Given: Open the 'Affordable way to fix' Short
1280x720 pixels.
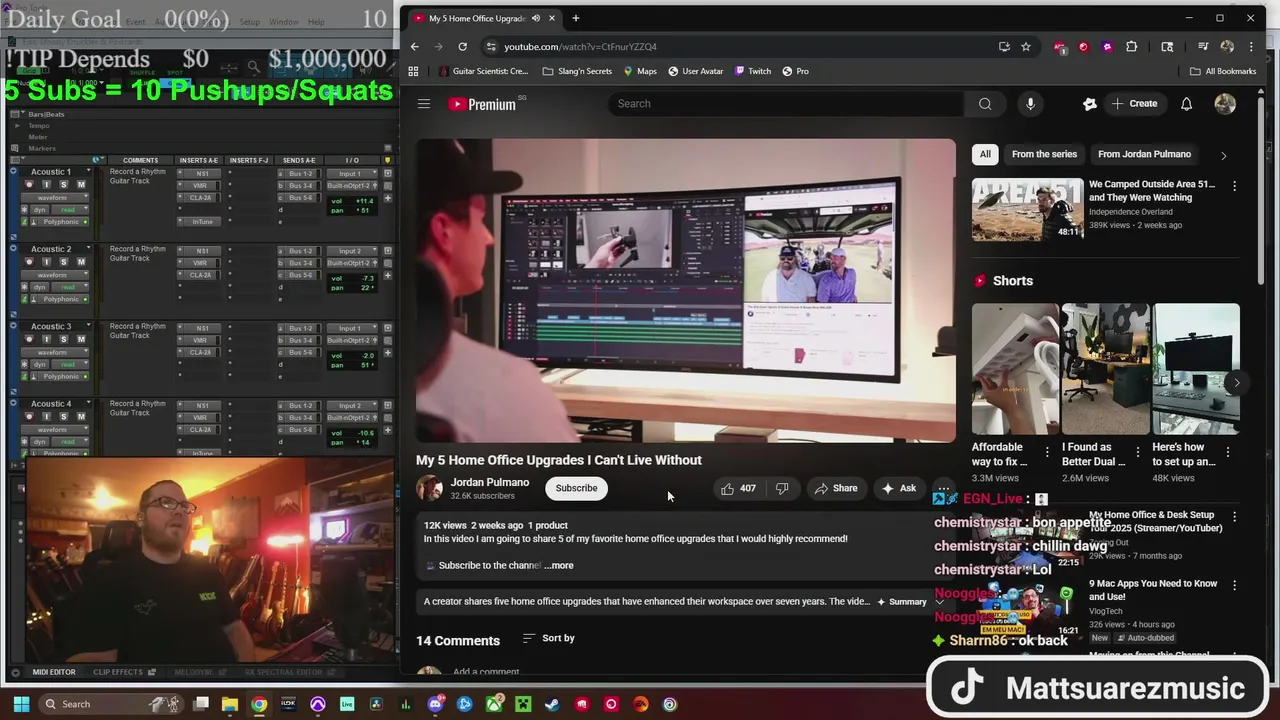Looking at the screenshot, I should pyautogui.click(x=1015, y=369).
